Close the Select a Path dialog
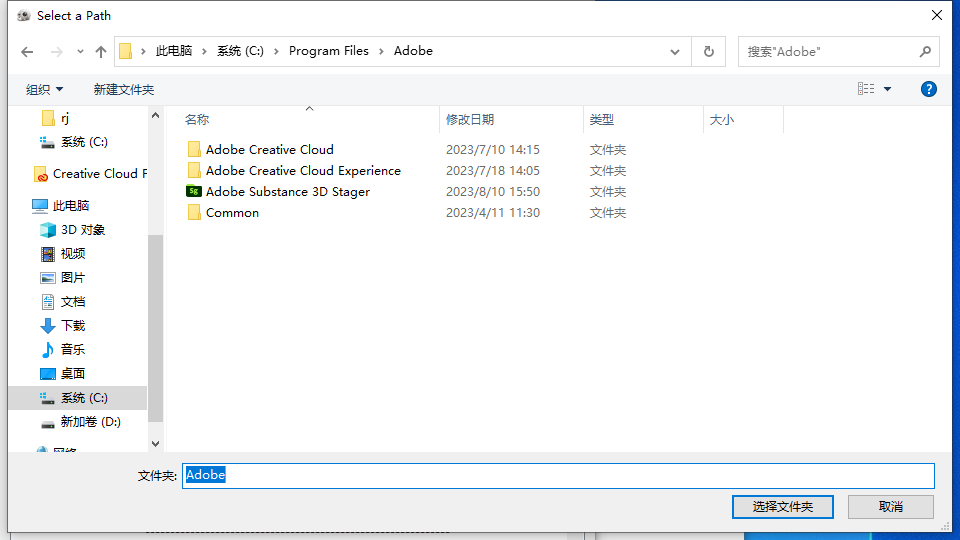Screen dimensions: 960x540 [x=937, y=15]
